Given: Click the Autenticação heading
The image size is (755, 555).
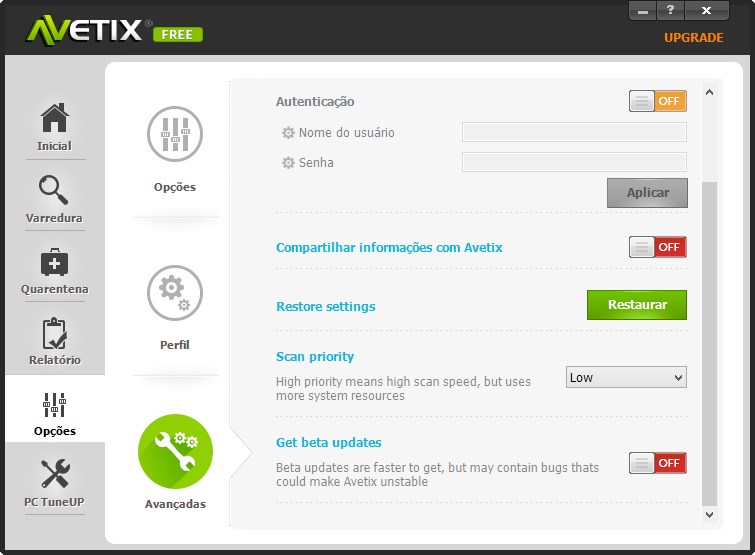Looking at the screenshot, I should coord(315,102).
